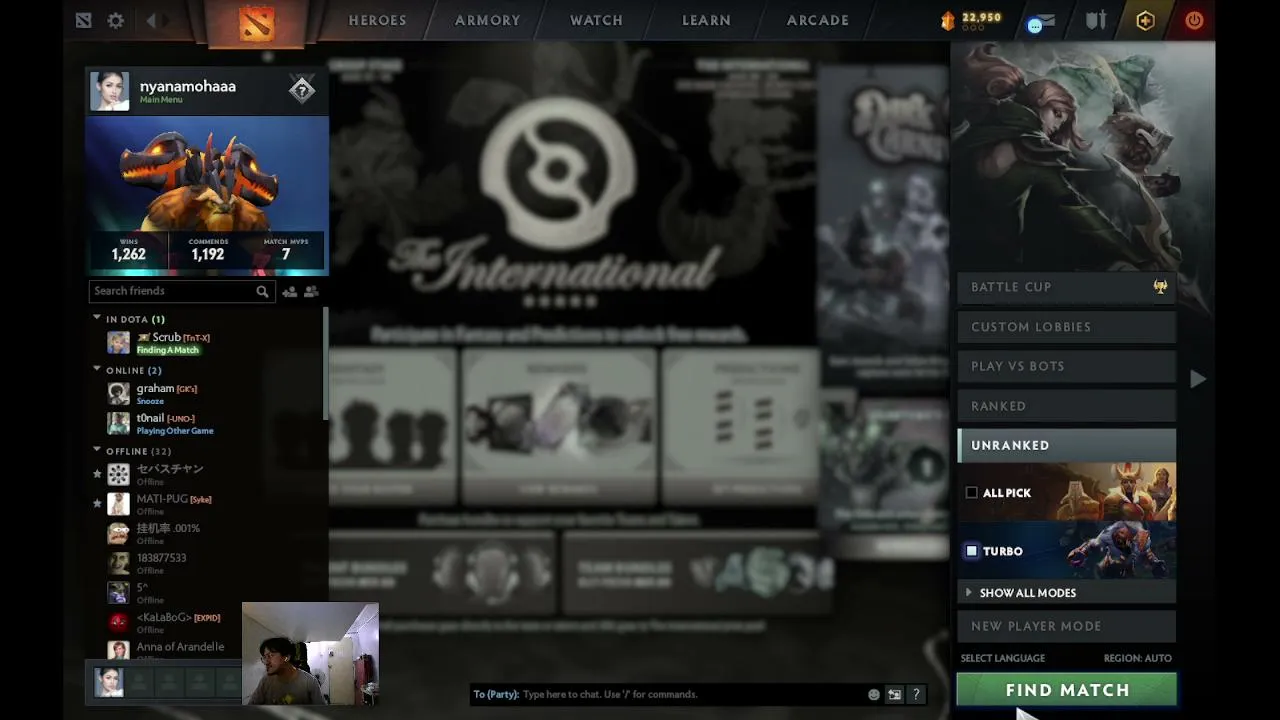The image size is (1280, 720).
Task: Open the Select Language option
Action: coord(1003,658)
